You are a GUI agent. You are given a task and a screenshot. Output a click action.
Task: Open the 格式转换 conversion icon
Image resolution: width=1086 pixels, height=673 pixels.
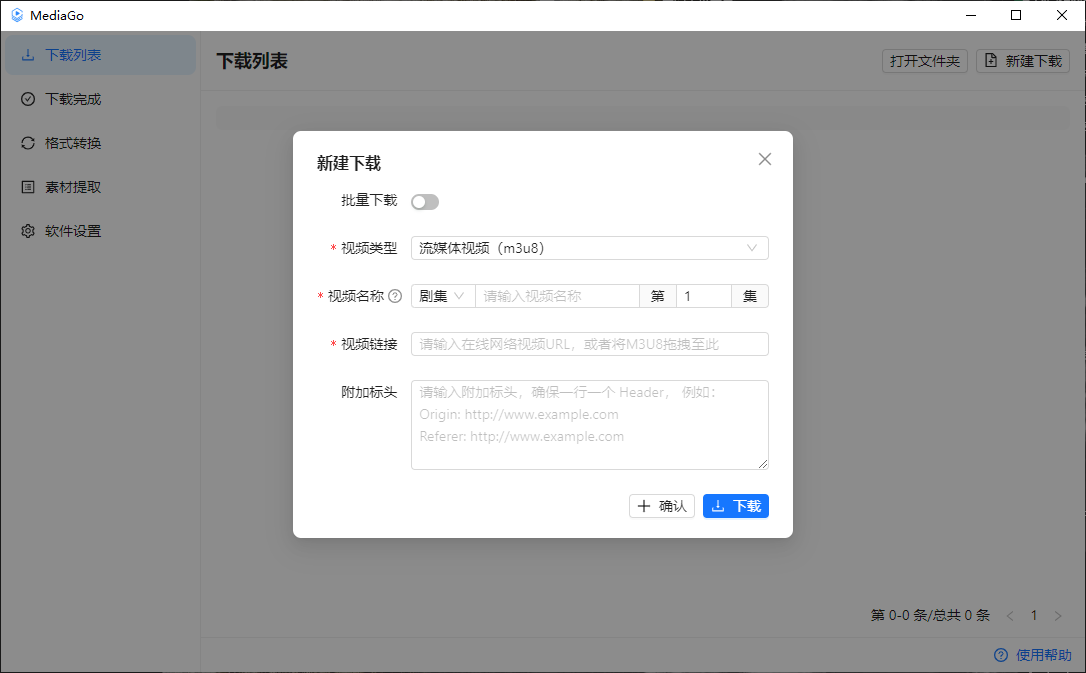(x=28, y=143)
